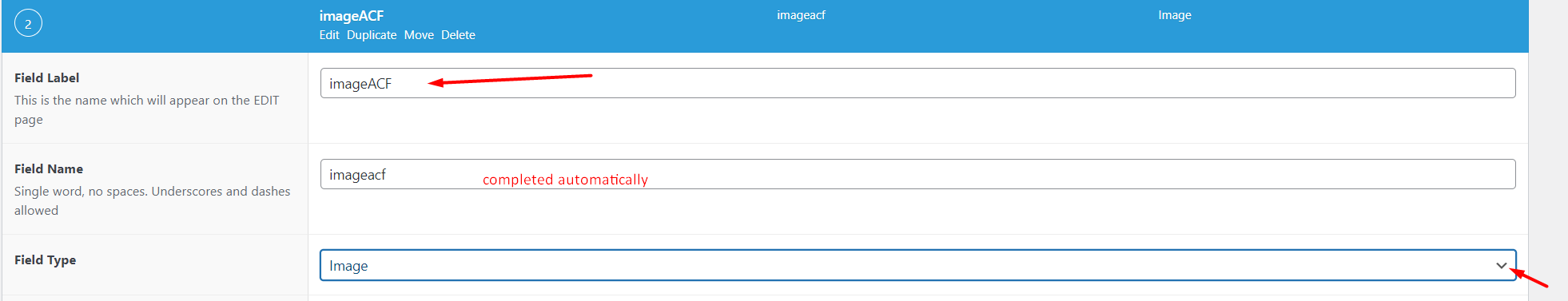Open the Field Type dropdown showing Image

917,265
